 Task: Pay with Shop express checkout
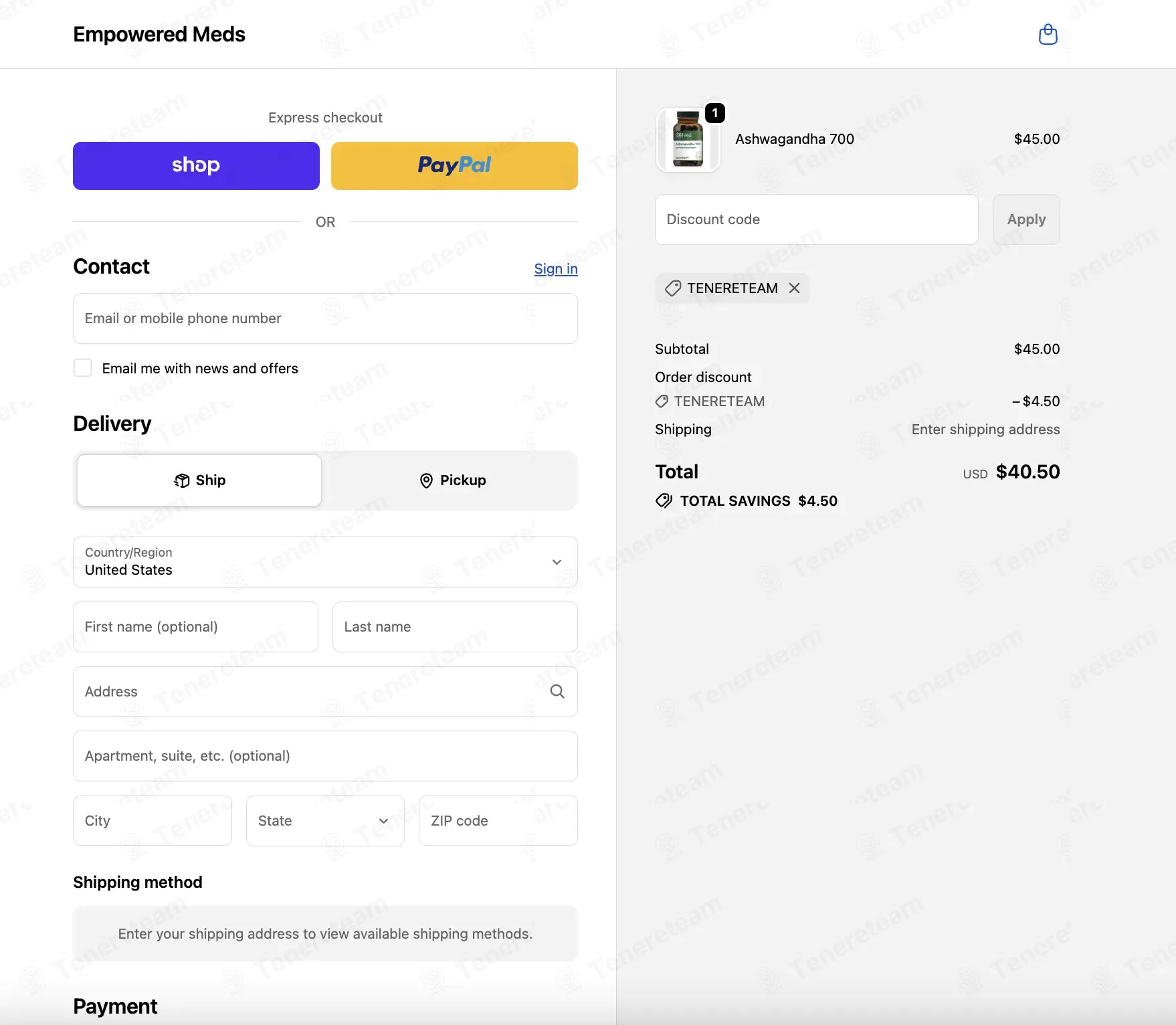[x=196, y=166]
